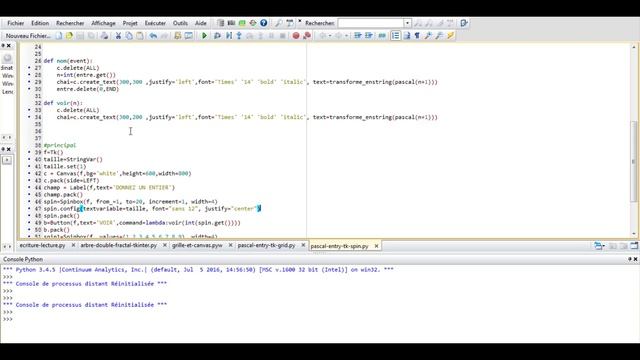Open the Exécuter menu
This screenshot has height=360, width=640.
(155, 23)
